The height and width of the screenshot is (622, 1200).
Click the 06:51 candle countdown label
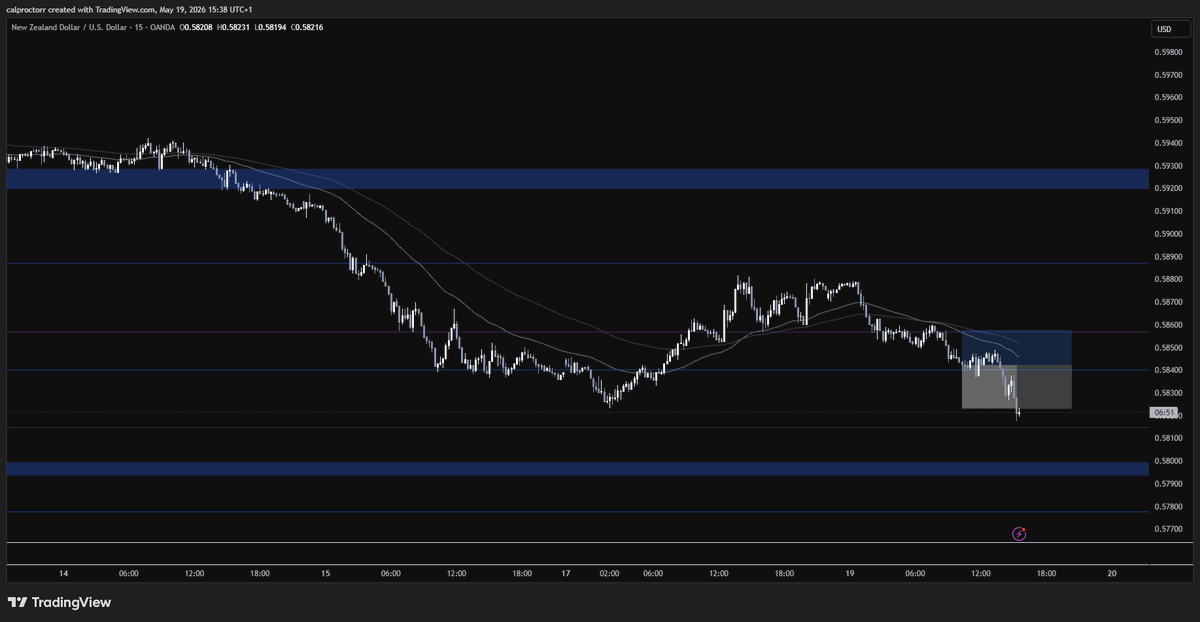point(1163,412)
